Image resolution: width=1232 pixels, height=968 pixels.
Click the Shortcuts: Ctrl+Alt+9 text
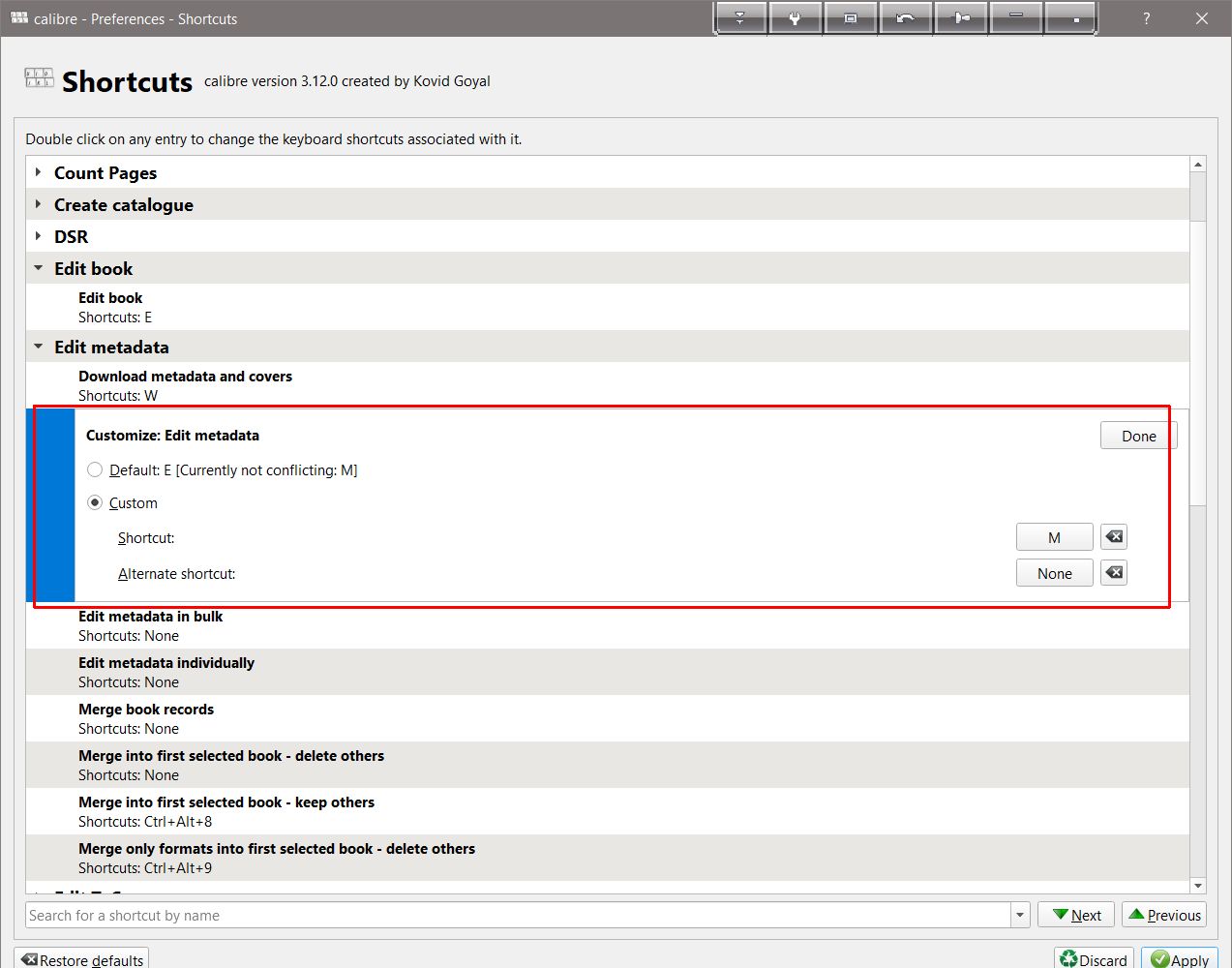point(145,867)
